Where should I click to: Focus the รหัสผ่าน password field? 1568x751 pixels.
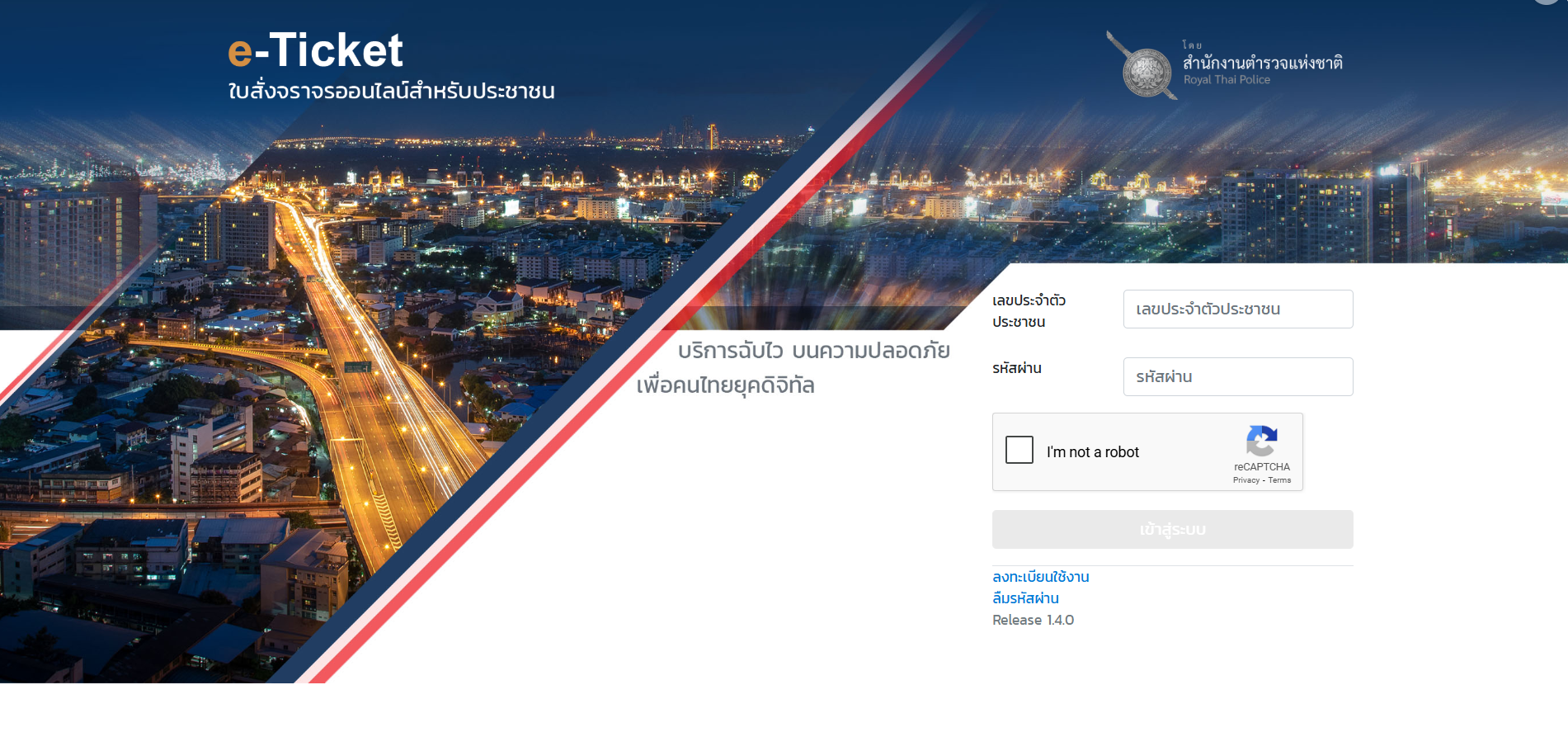1238,376
